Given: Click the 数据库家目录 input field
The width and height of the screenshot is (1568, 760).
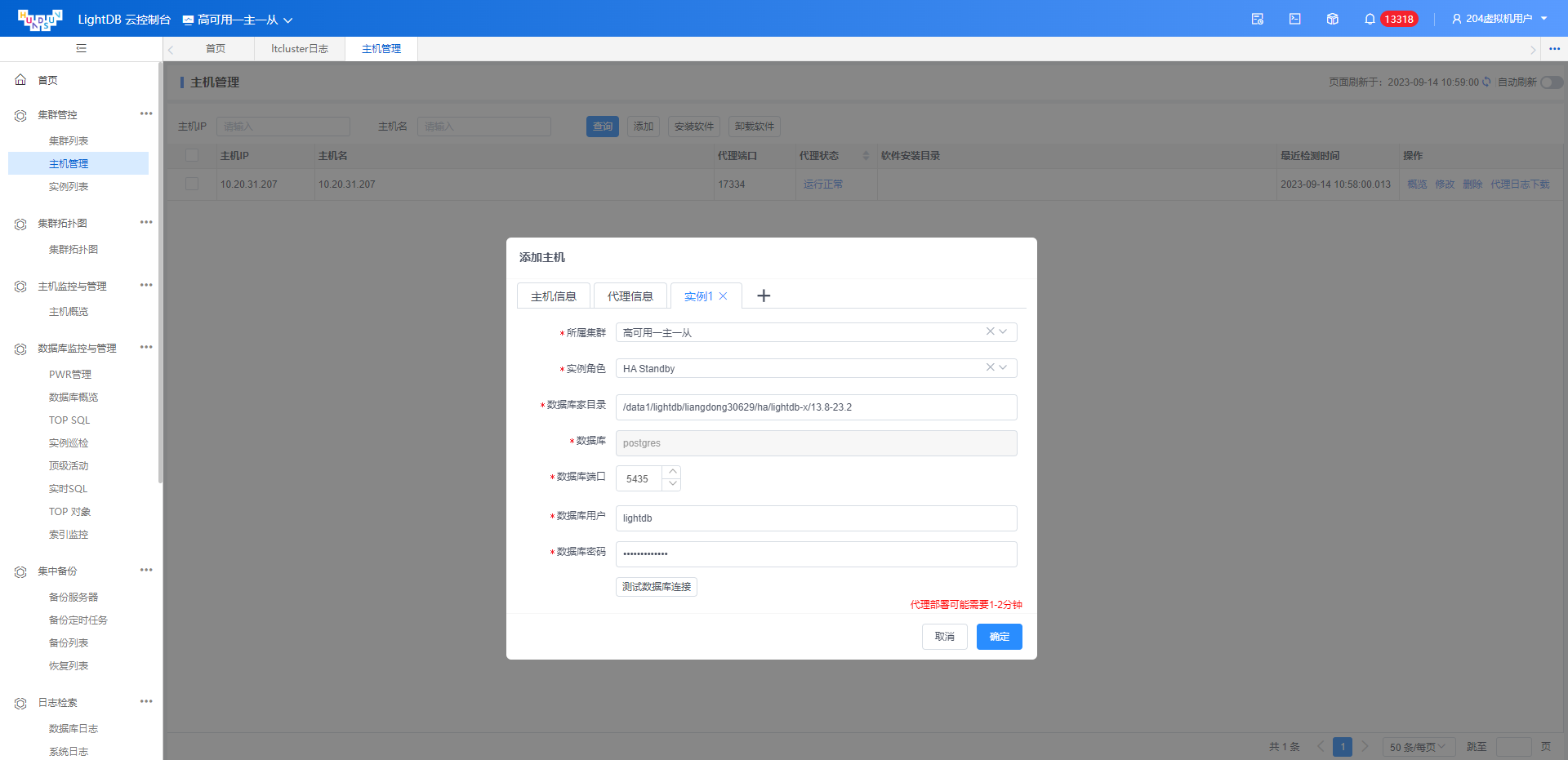Looking at the screenshot, I should [817, 407].
